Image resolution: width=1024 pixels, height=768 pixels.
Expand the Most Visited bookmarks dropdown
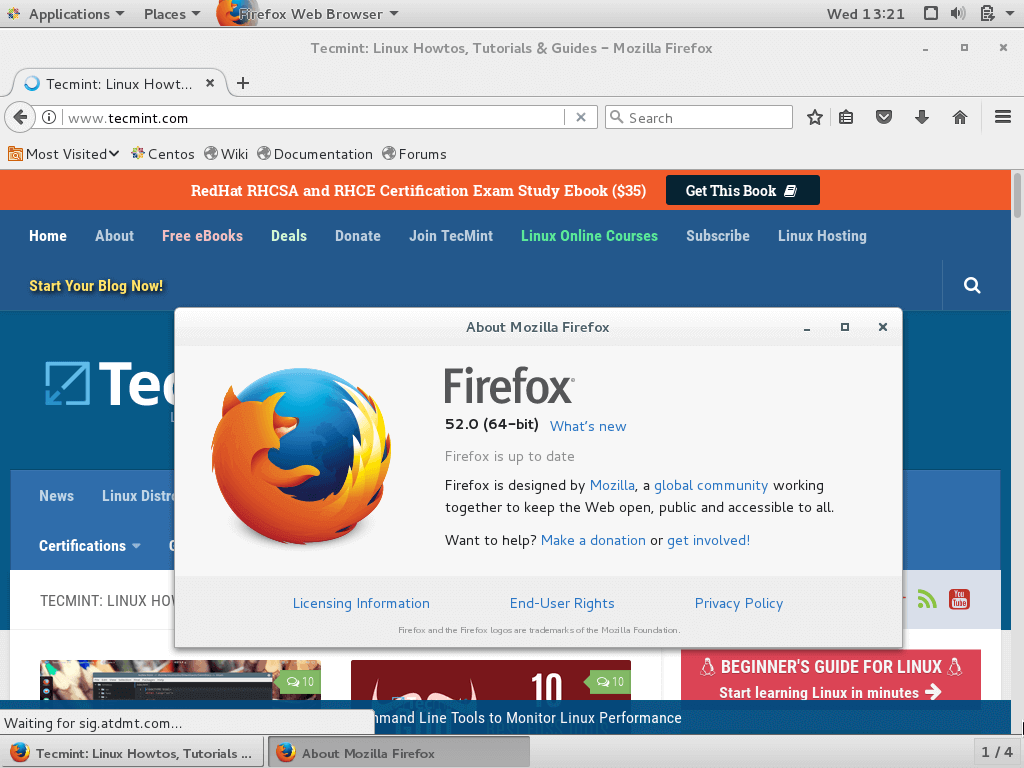[63, 154]
